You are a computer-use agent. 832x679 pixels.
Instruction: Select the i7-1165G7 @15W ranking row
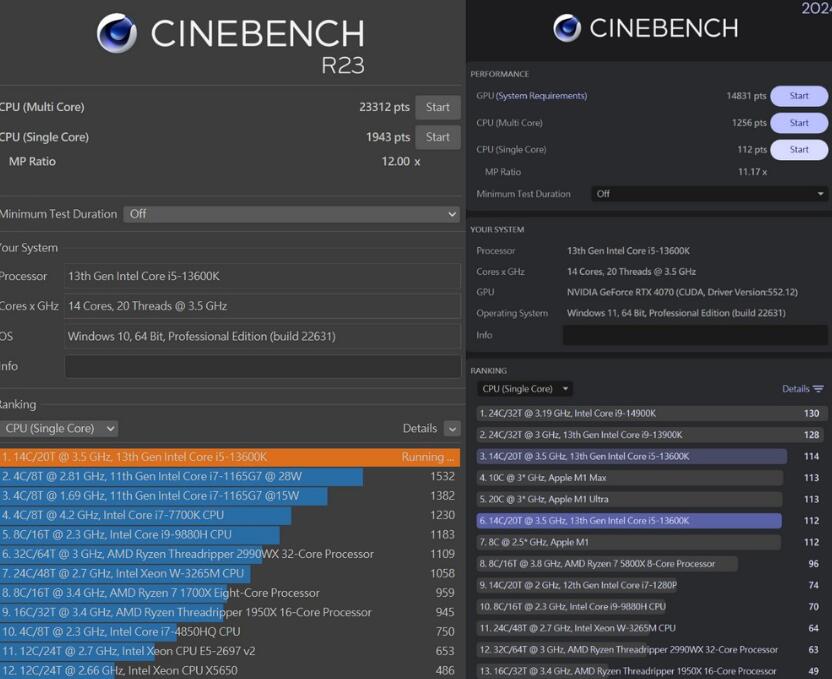[230, 496]
